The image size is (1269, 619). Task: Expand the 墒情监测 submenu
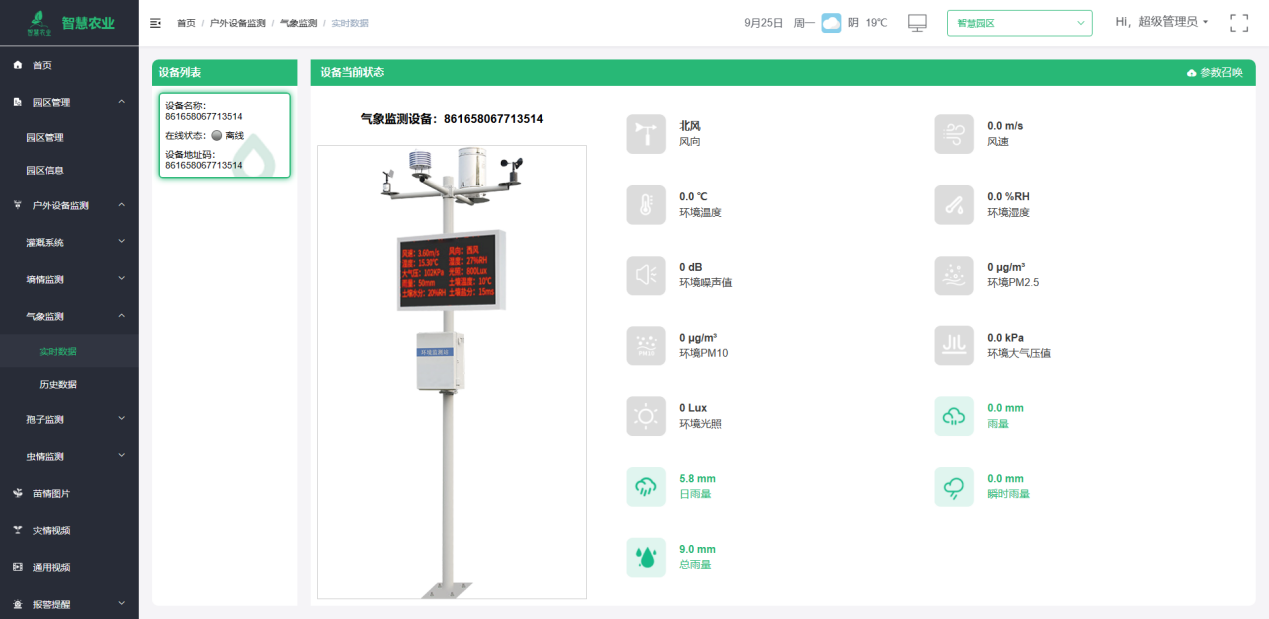pos(121,279)
